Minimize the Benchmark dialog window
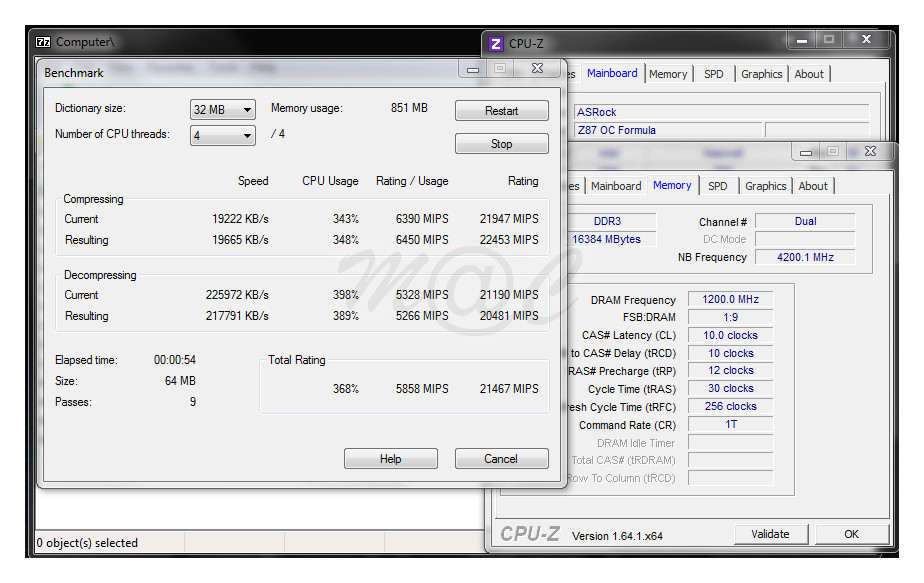The width and height of the screenshot is (924, 583). (x=473, y=69)
